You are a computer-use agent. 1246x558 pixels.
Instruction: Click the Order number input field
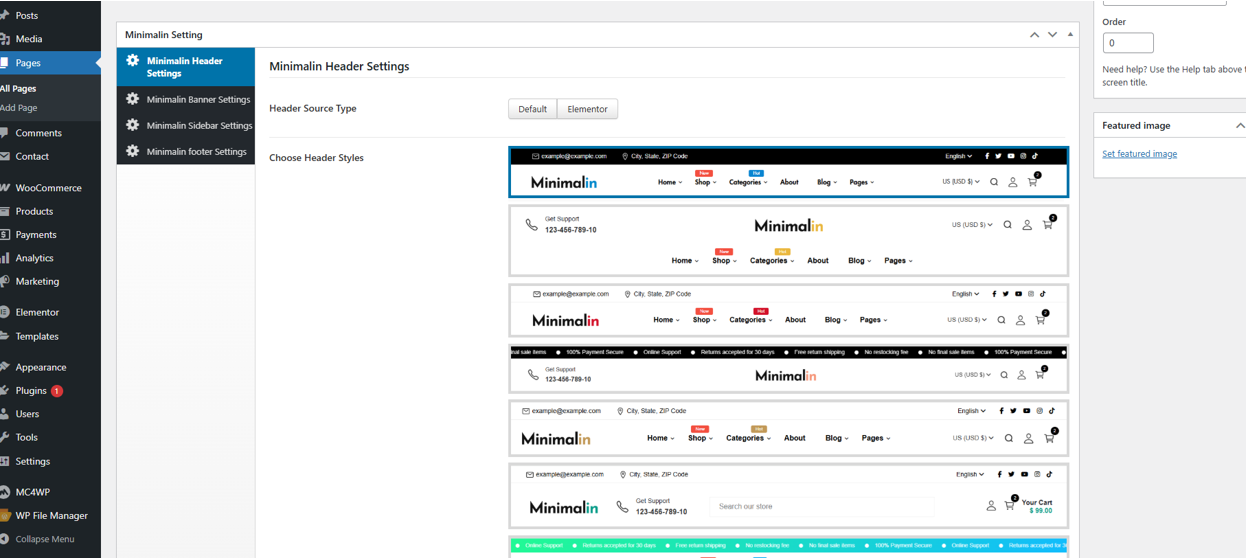click(1128, 43)
